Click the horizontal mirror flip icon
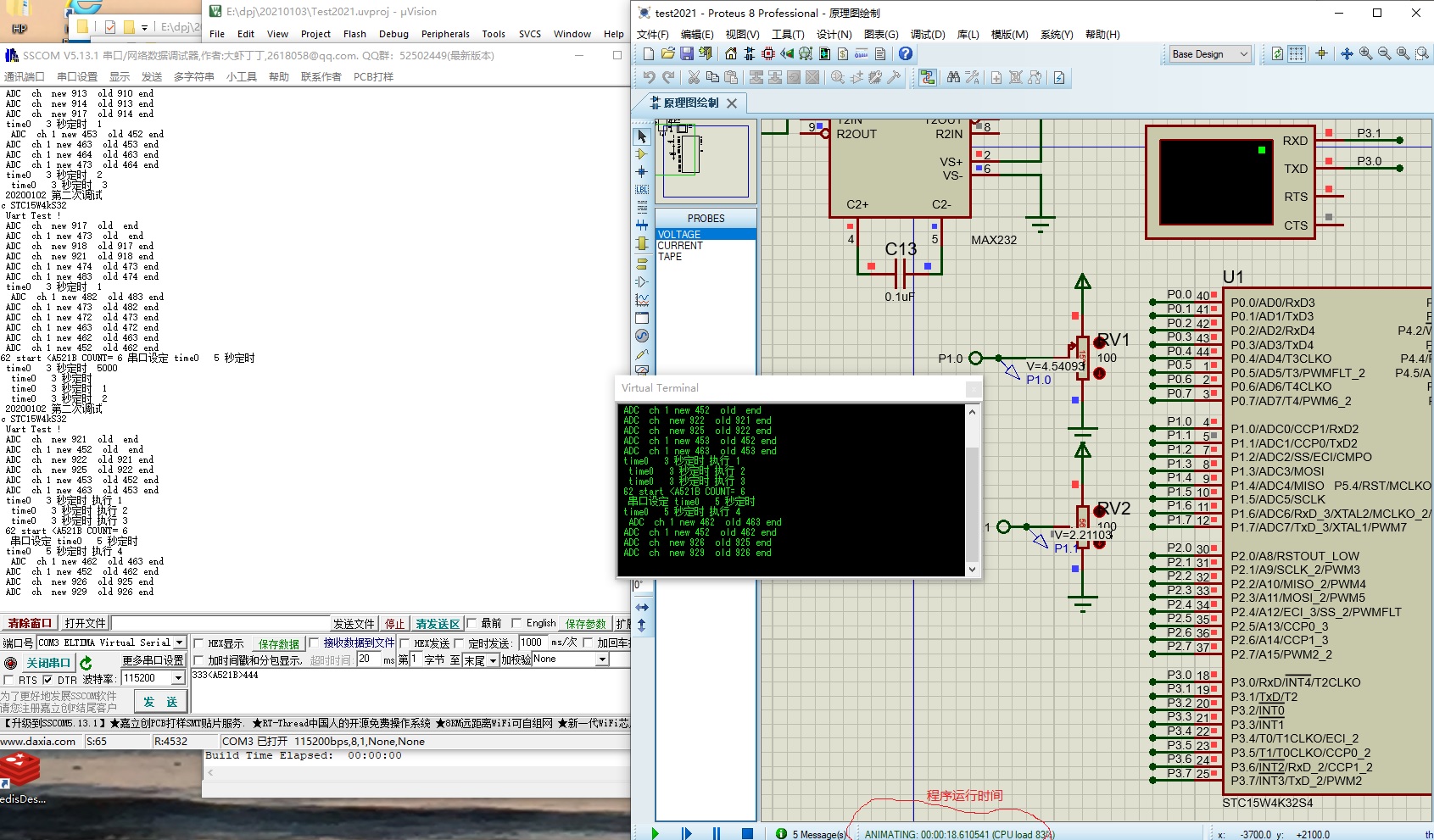Image resolution: width=1434 pixels, height=840 pixels. 642,607
